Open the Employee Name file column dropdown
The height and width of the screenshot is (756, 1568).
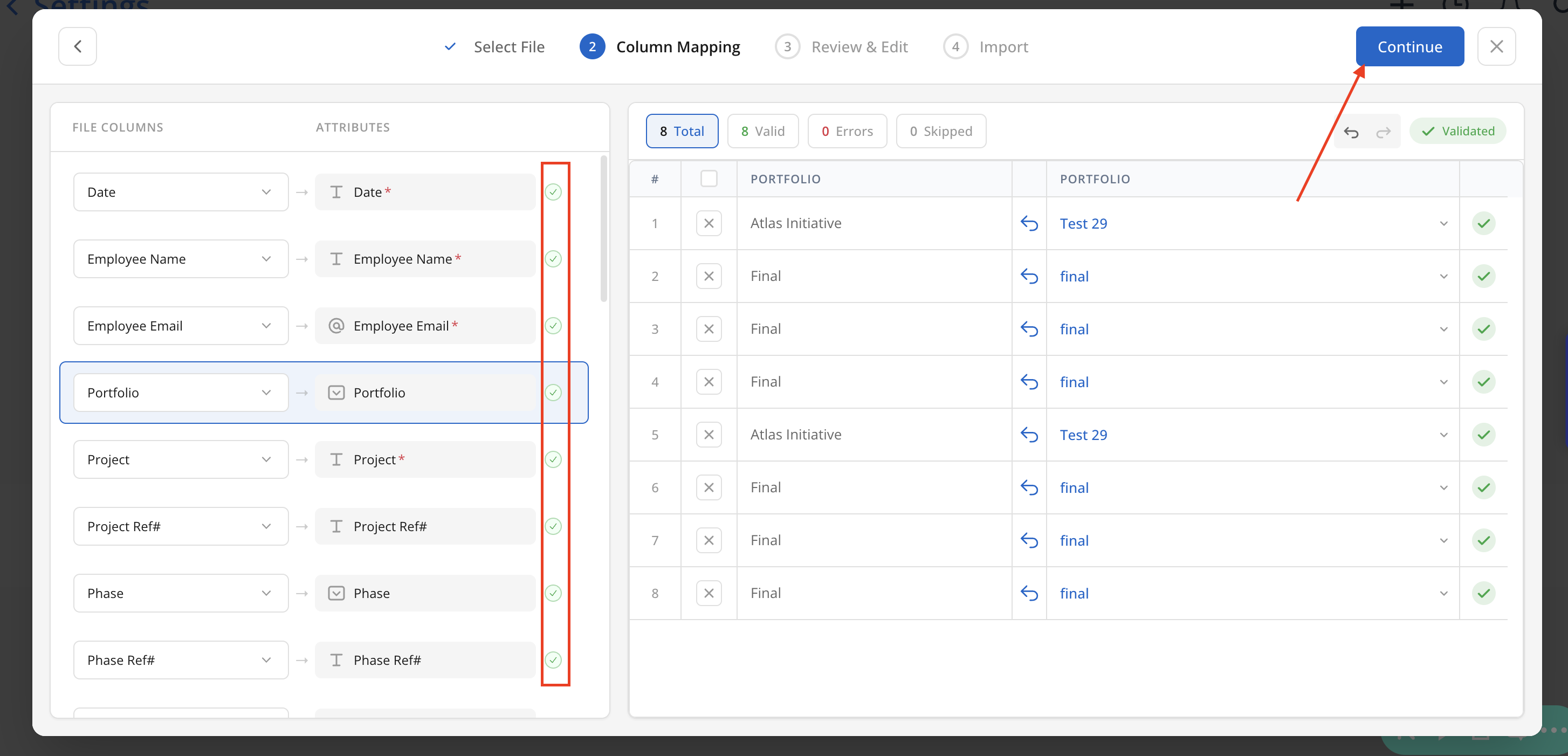pyautogui.click(x=181, y=259)
